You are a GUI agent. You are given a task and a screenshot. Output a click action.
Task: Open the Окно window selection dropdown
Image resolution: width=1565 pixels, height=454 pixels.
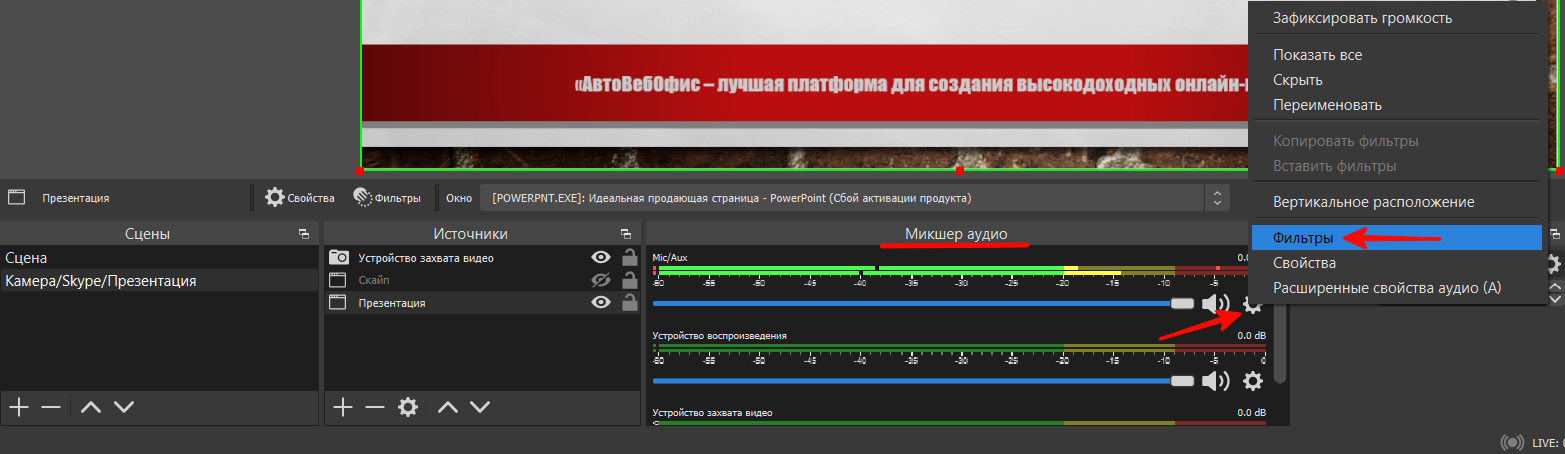855,198
